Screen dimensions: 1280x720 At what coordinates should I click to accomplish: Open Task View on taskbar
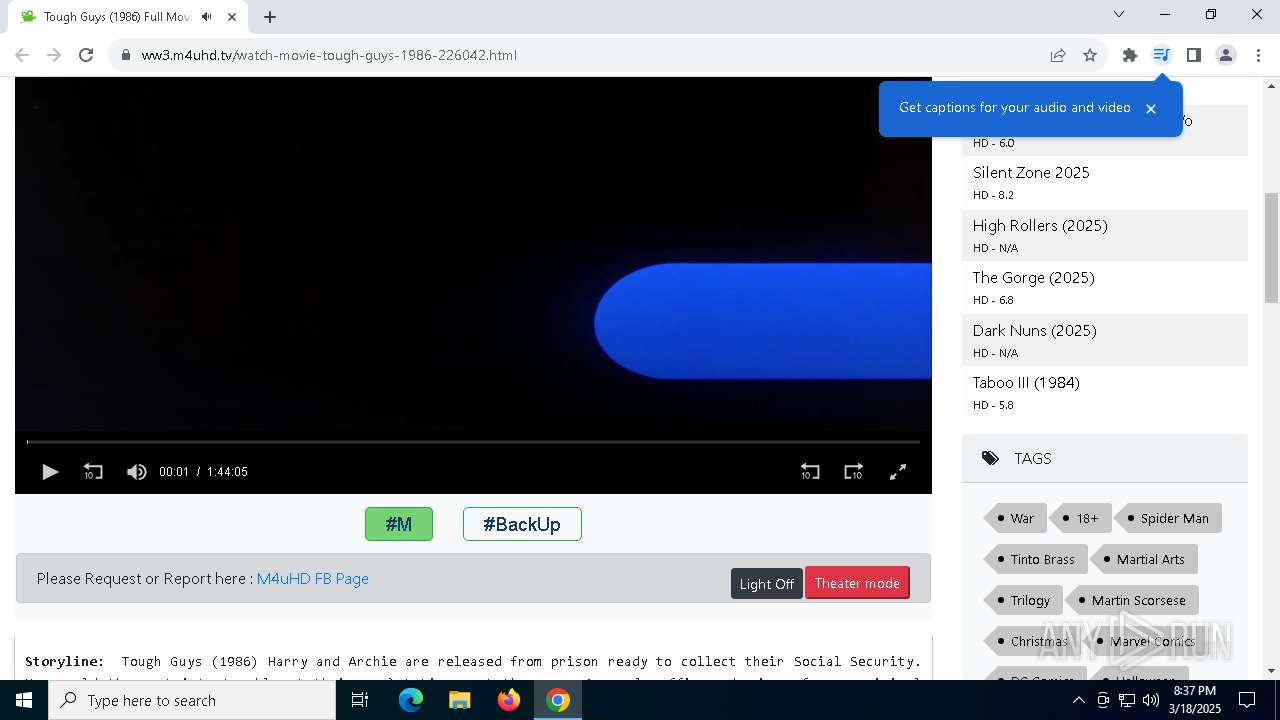pyautogui.click(x=361, y=700)
